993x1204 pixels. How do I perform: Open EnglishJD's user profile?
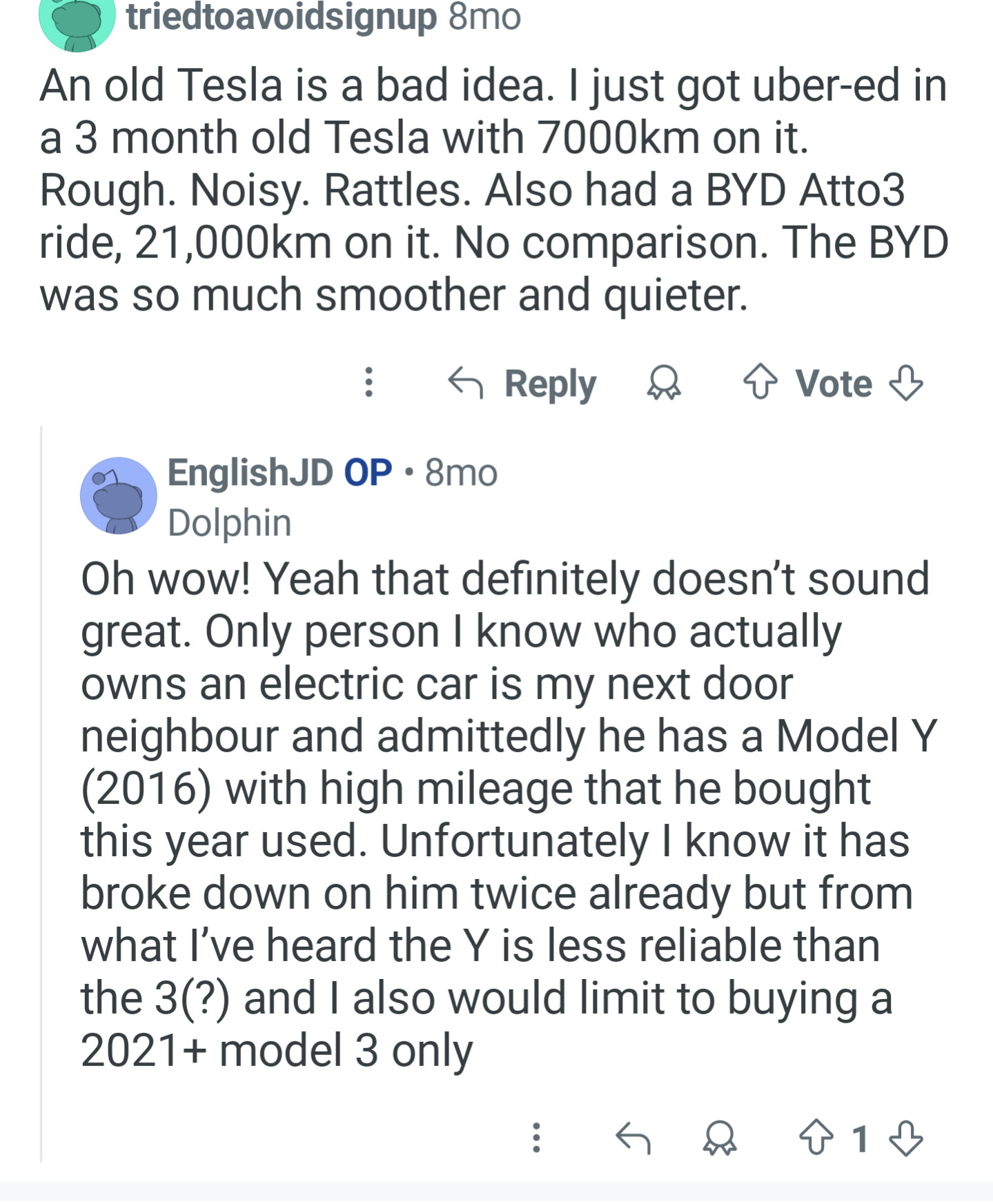click(x=250, y=473)
